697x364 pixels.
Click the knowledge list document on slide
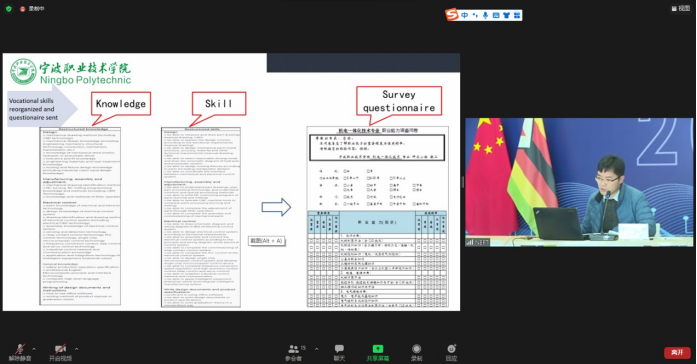[80, 216]
